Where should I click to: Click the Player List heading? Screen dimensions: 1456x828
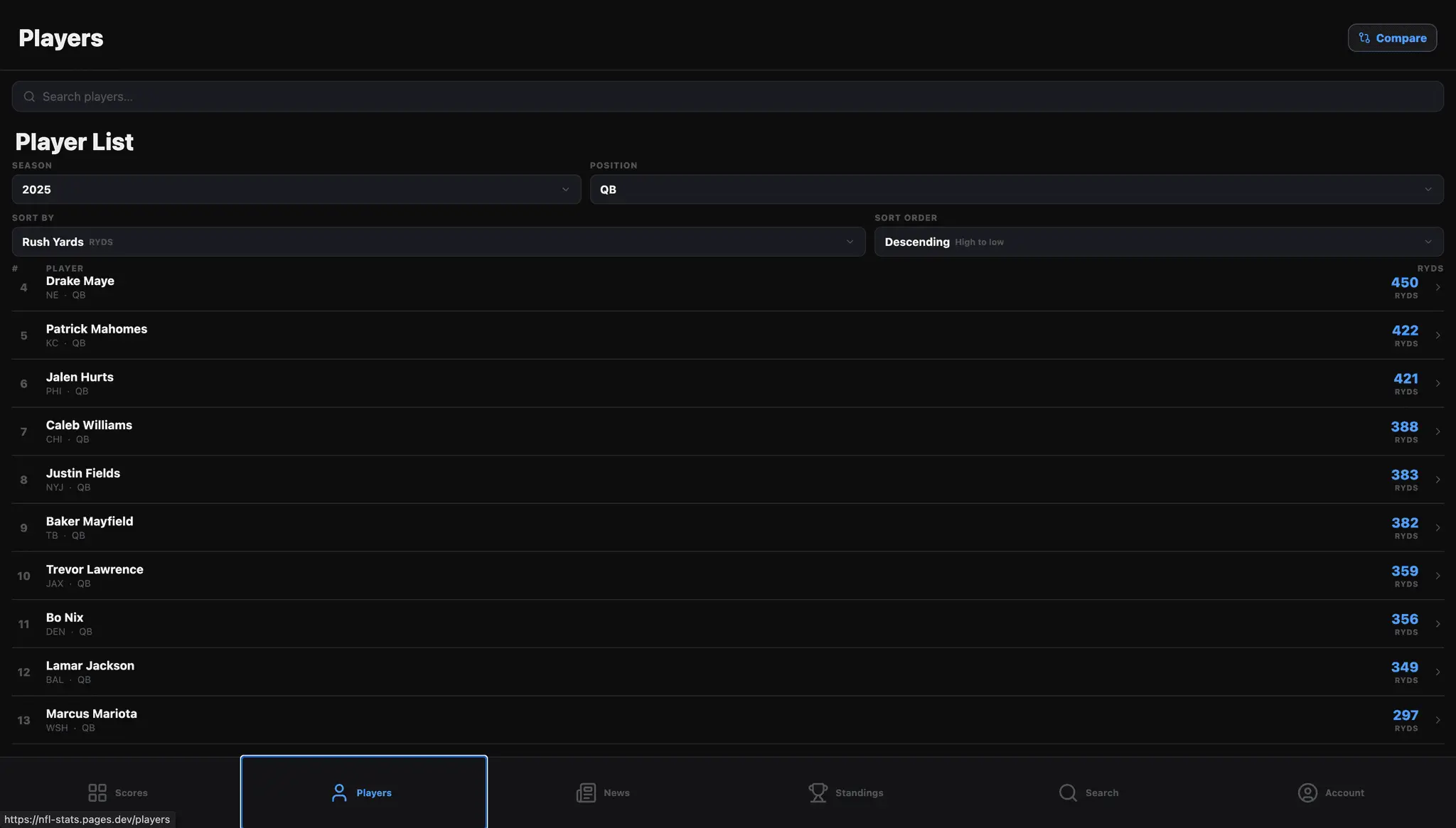point(75,142)
